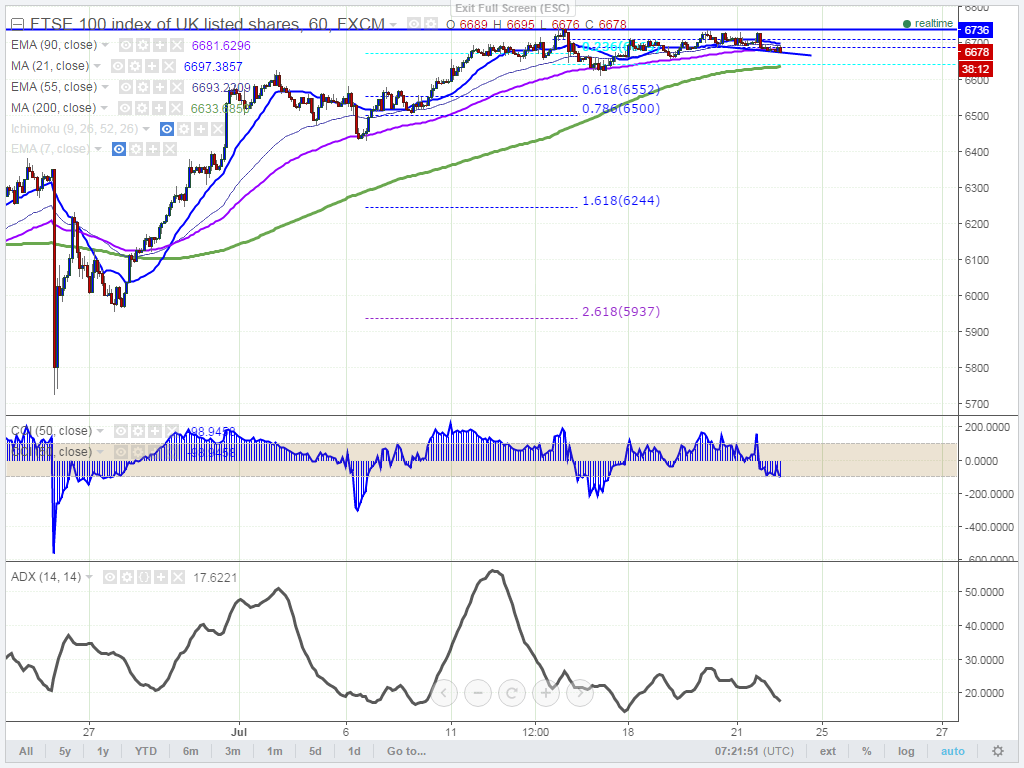Screen dimensions: 1024x768
Task: Toggle extended hours with ext
Action: pyautogui.click(x=828, y=751)
